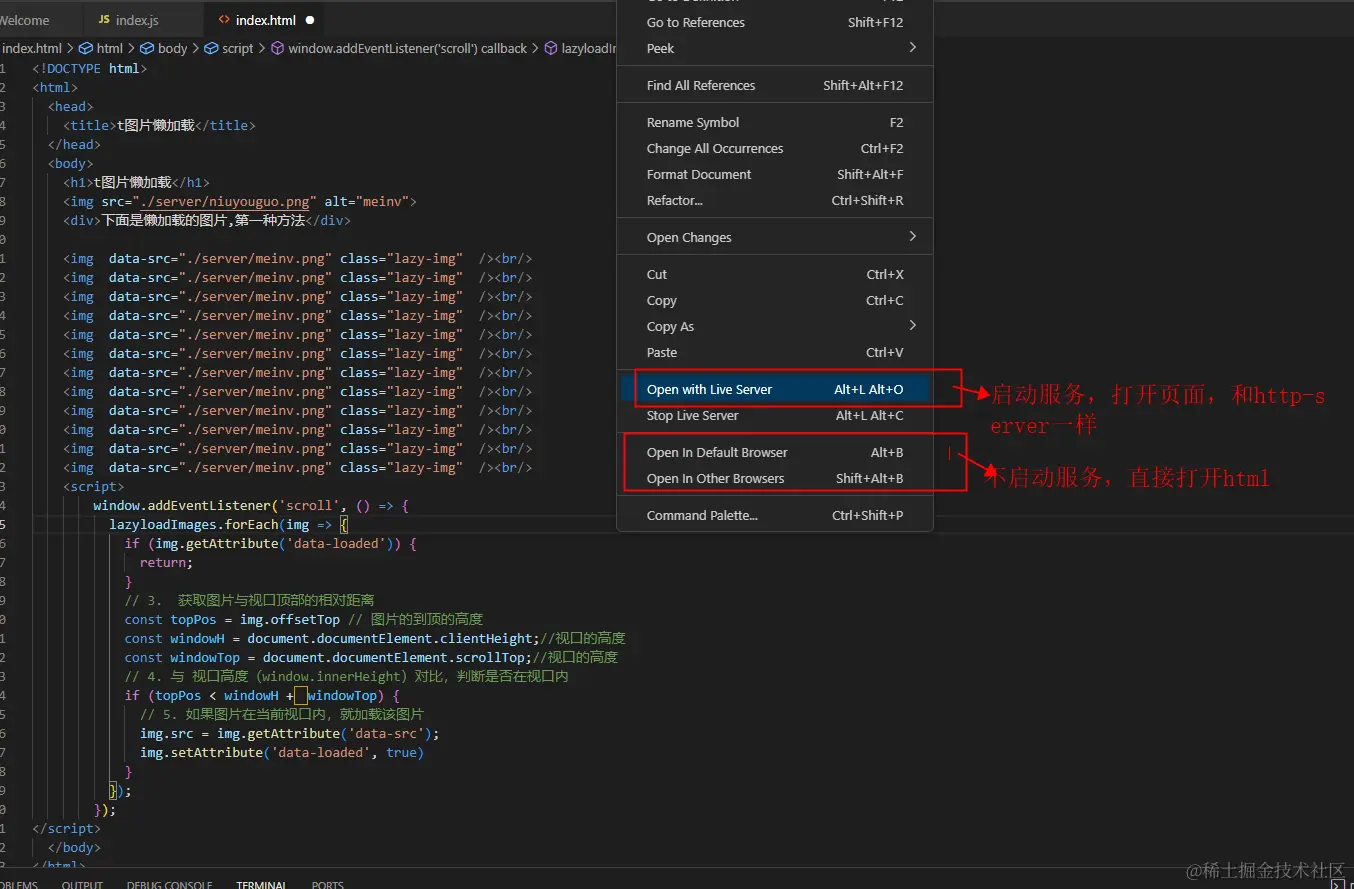Screen dimensions: 1354x889
Task: Click the unsaved dot on index.html tab
Action: point(309,20)
